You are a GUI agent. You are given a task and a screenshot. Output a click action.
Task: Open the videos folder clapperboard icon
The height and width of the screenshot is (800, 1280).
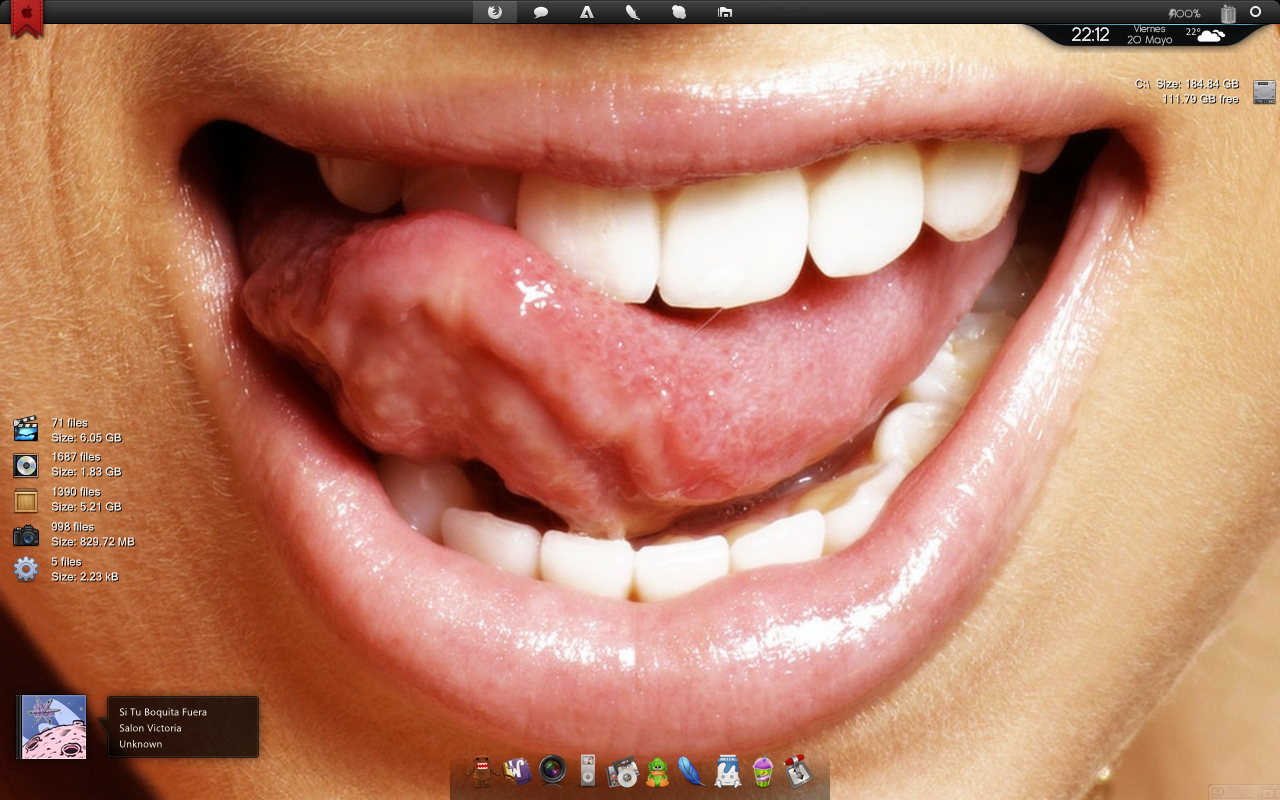(26, 429)
